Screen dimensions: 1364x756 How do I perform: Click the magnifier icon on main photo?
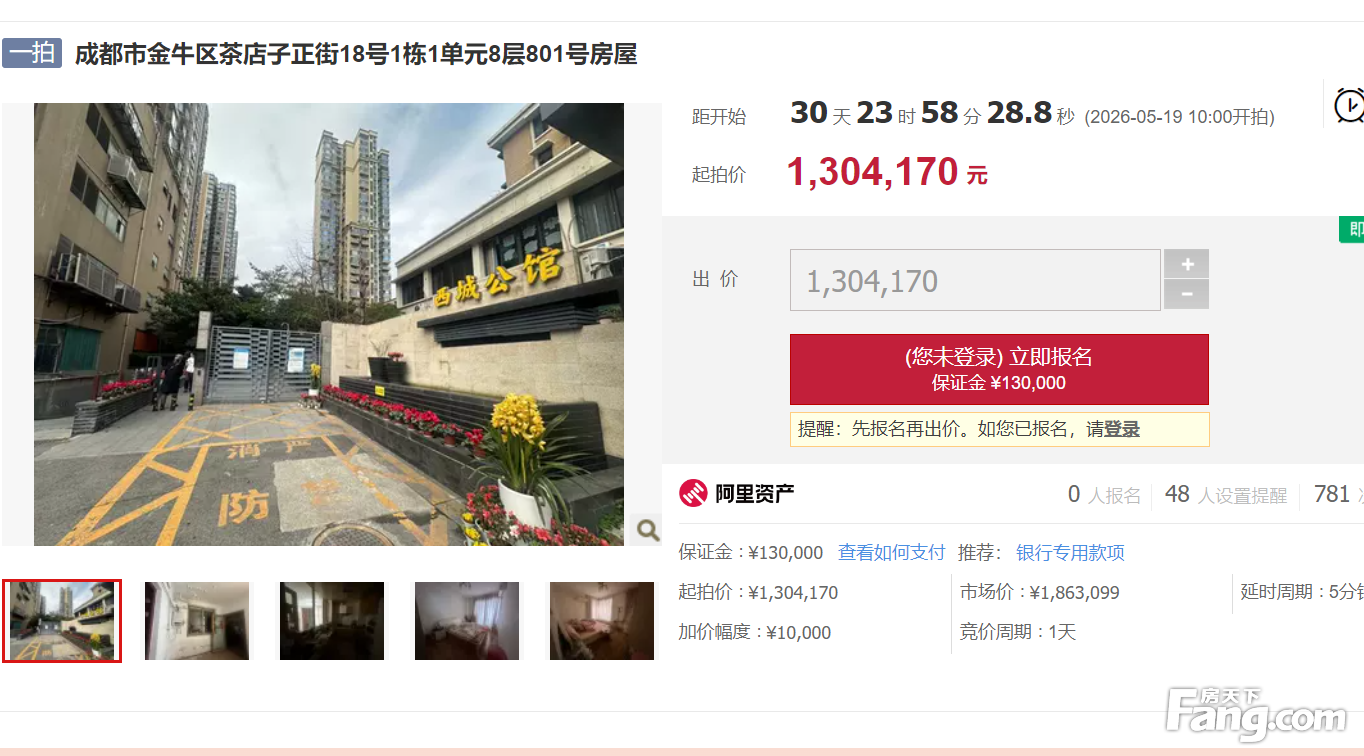coord(646,529)
